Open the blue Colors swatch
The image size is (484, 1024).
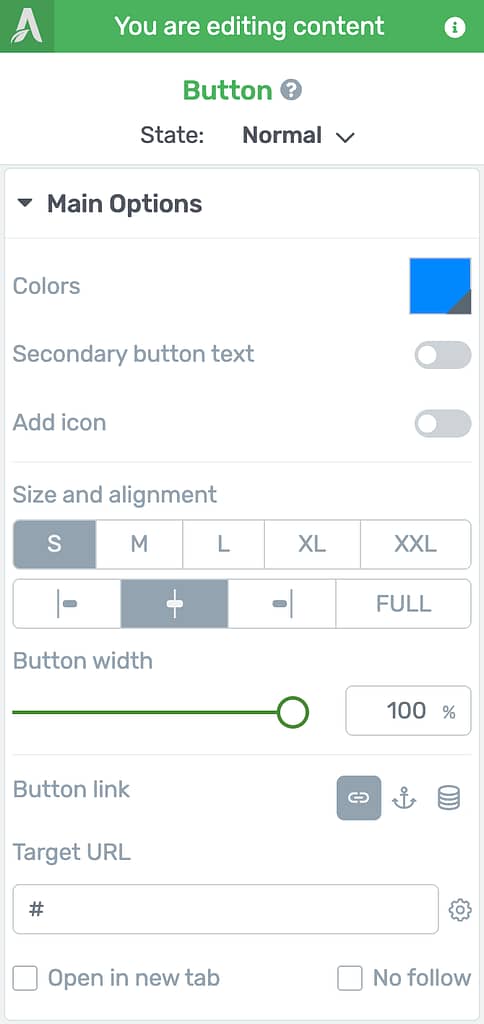440,286
